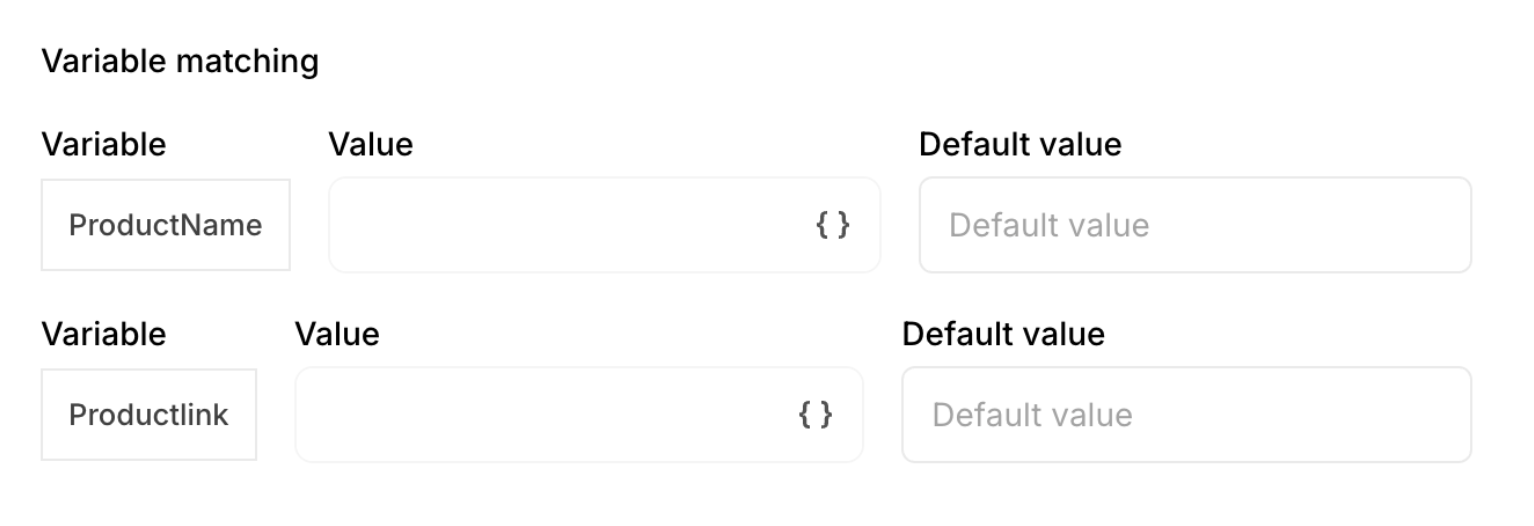Click Default value label in first row
The width and height of the screenshot is (1534, 526).
point(1020,144)
